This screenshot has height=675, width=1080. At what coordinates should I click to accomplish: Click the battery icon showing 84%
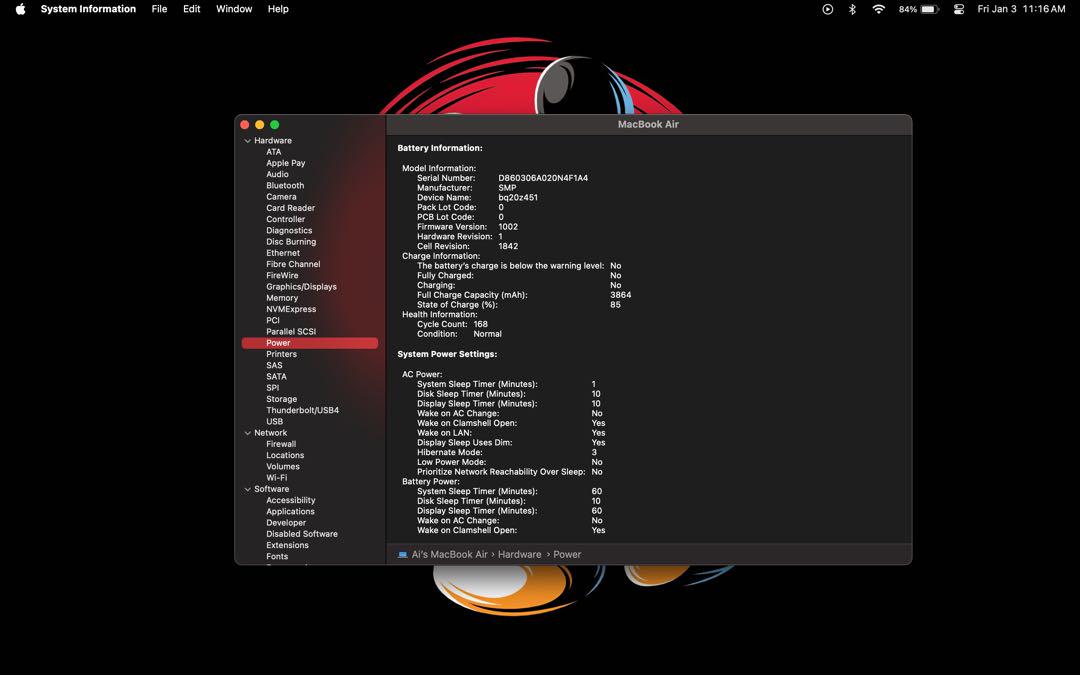click(x=929, y=9)
